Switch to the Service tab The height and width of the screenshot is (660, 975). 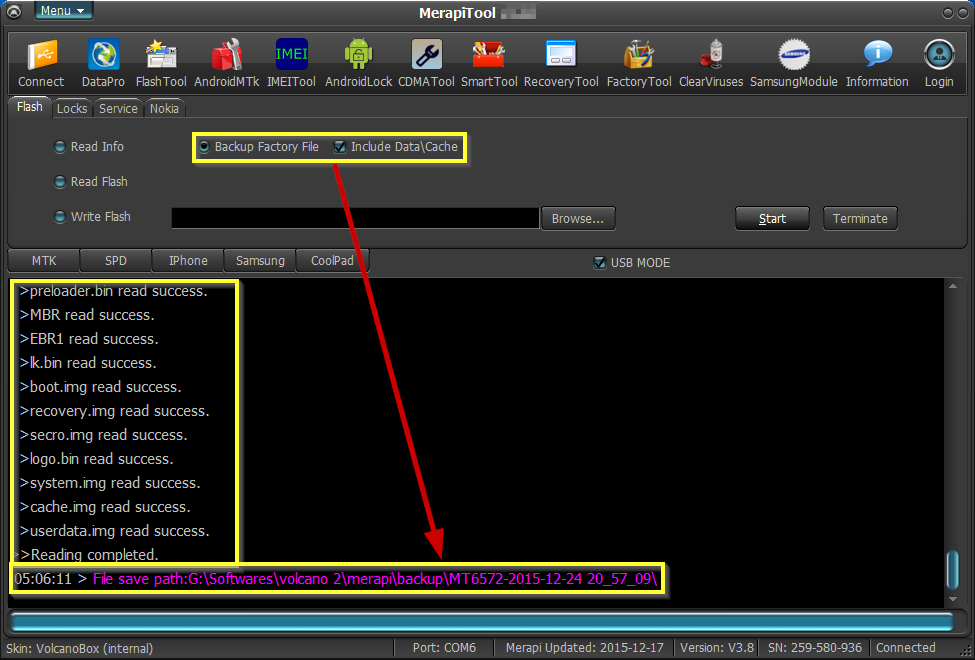(118, 108)
